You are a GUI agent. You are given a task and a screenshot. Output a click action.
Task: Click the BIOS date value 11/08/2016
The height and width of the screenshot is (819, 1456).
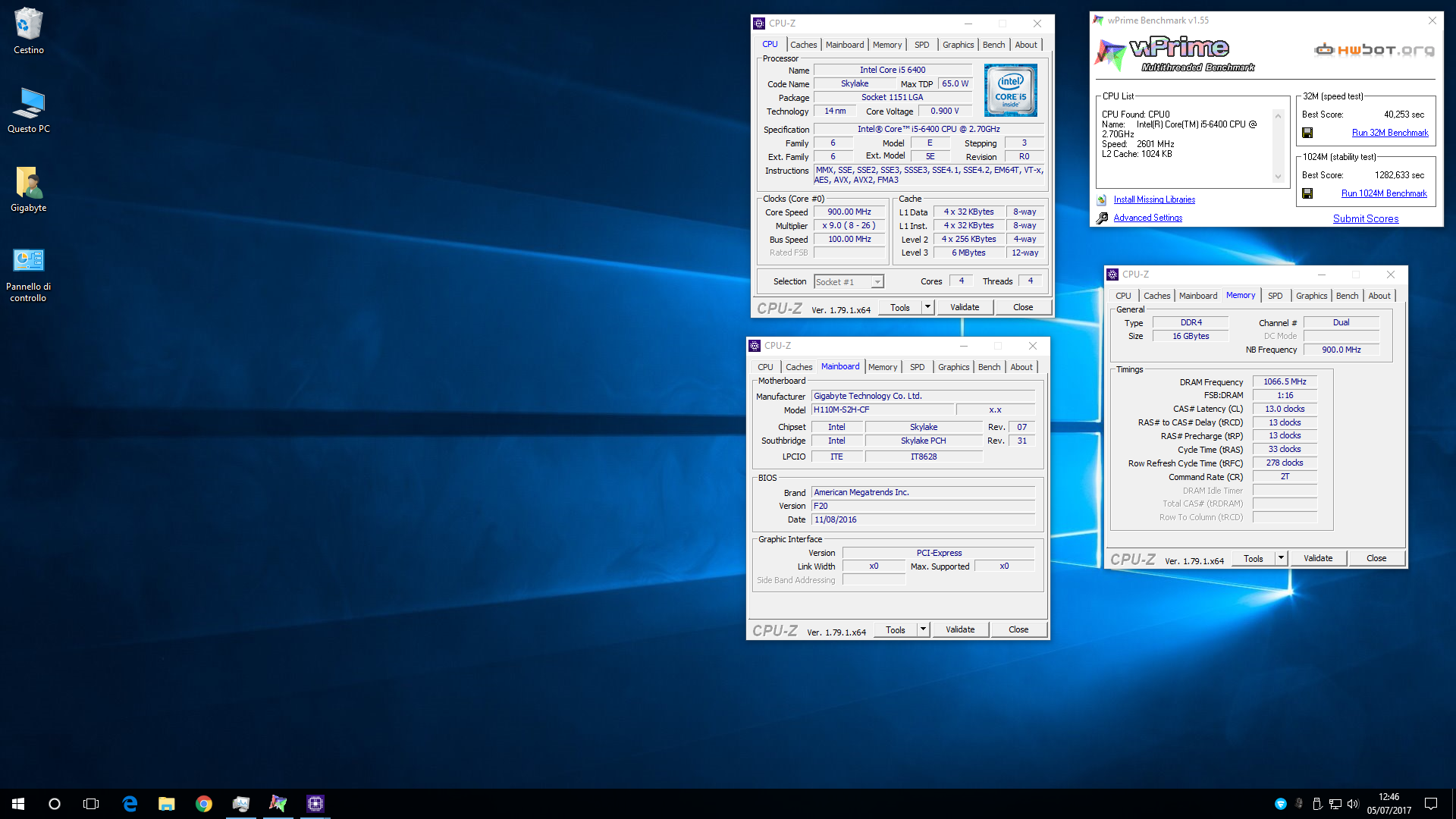[923, 519]
